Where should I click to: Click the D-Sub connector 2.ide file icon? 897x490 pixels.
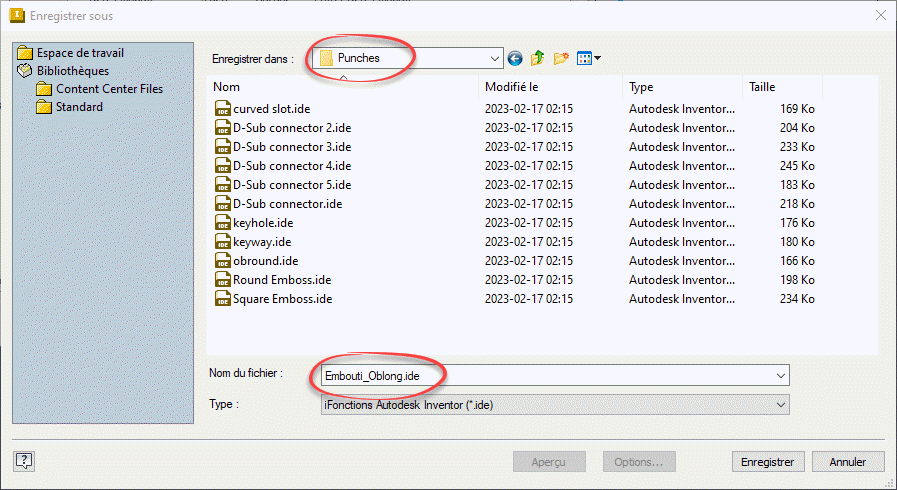pyautogui.click(x=223, y=128)
